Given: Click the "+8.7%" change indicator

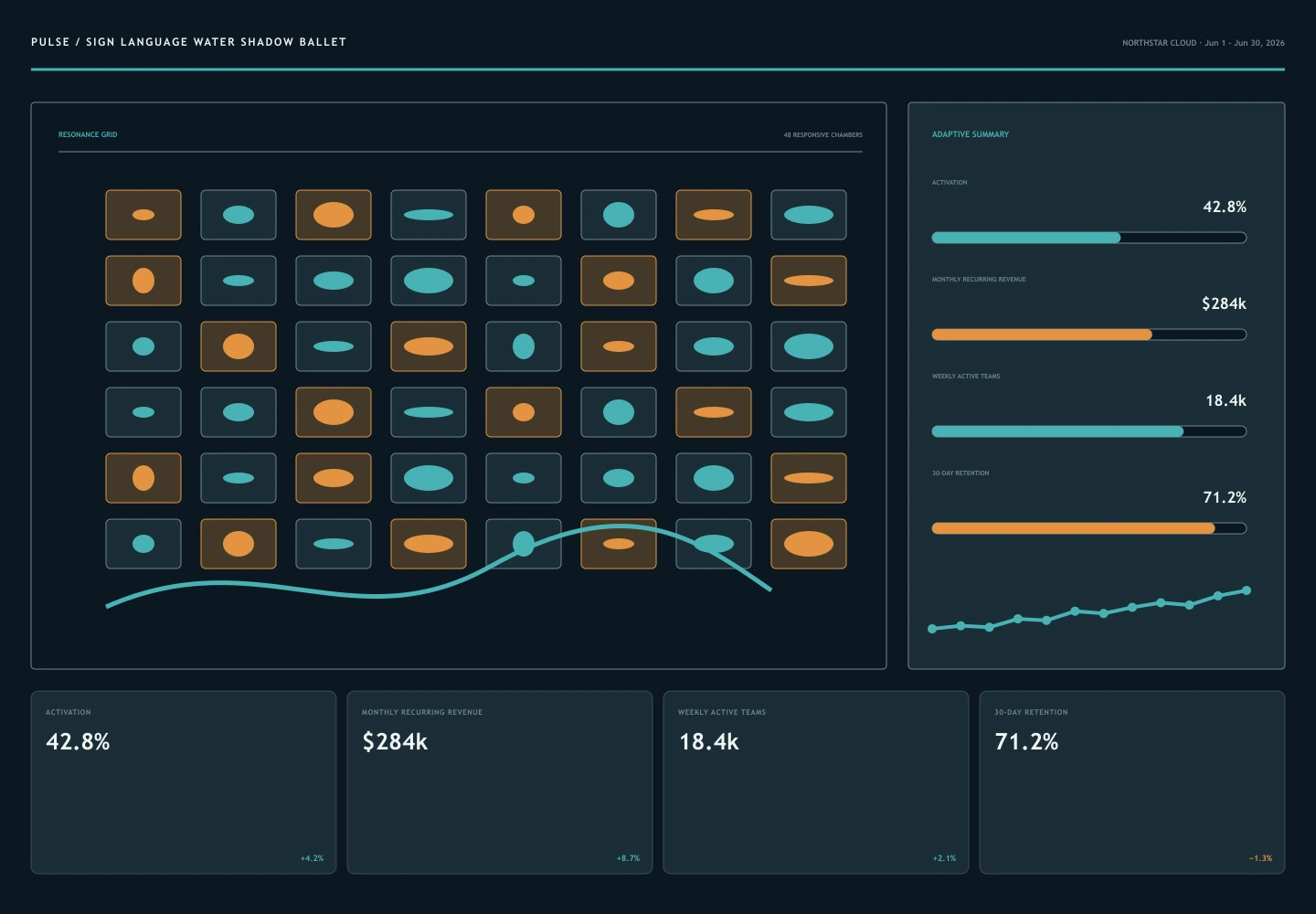Looking at the screenshot, I should point(628,858).
